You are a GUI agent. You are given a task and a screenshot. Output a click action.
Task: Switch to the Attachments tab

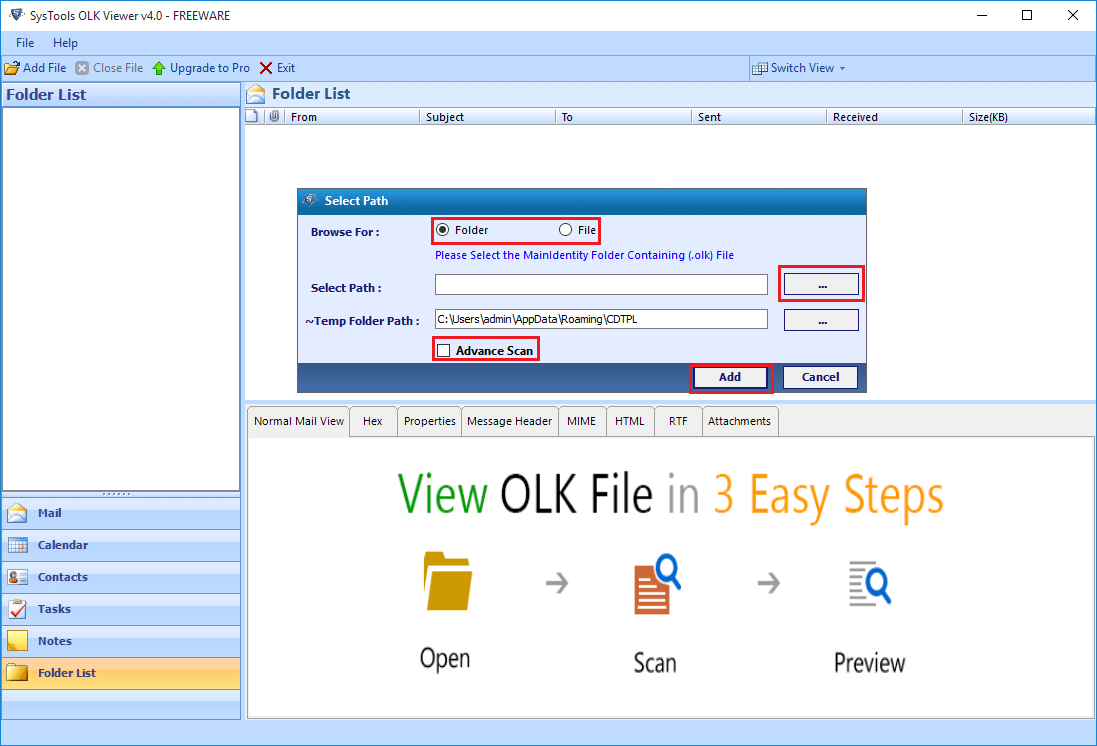click(x=739, y=421)
